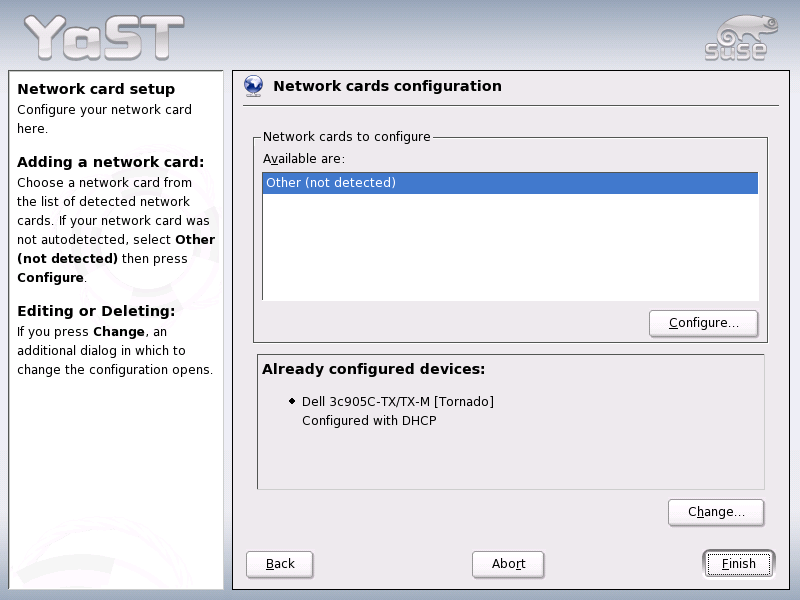800x600 pixels.
Task: Click the globe icon beside the configuration title
Action: click(x=254, y=86)
